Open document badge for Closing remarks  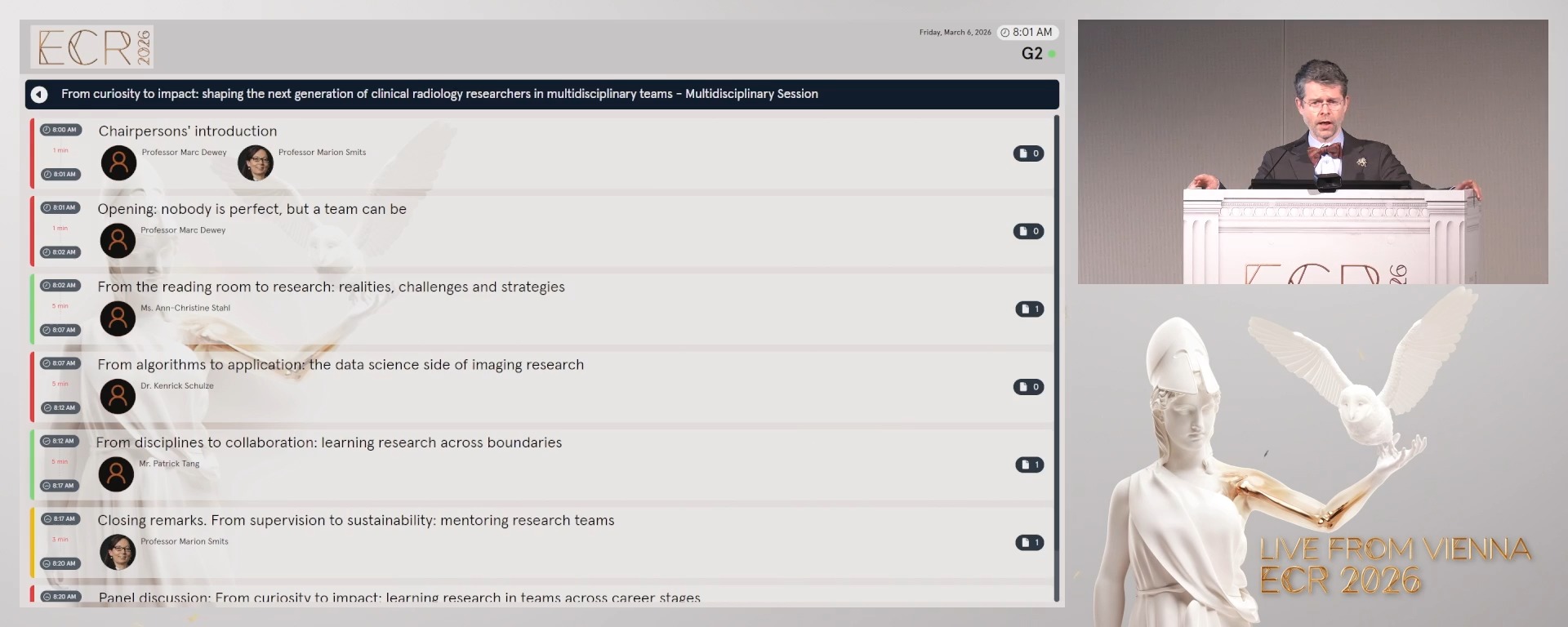coord(1029,542)
